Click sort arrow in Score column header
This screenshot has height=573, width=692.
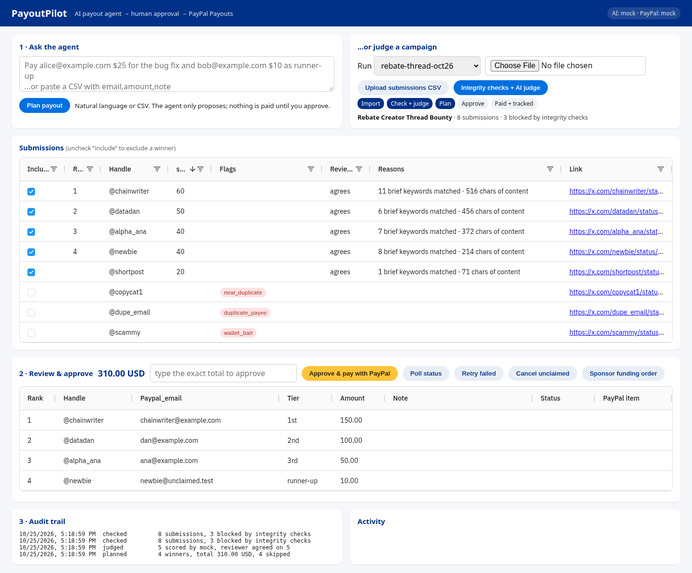pyautogui.click(x=192, y=169)
